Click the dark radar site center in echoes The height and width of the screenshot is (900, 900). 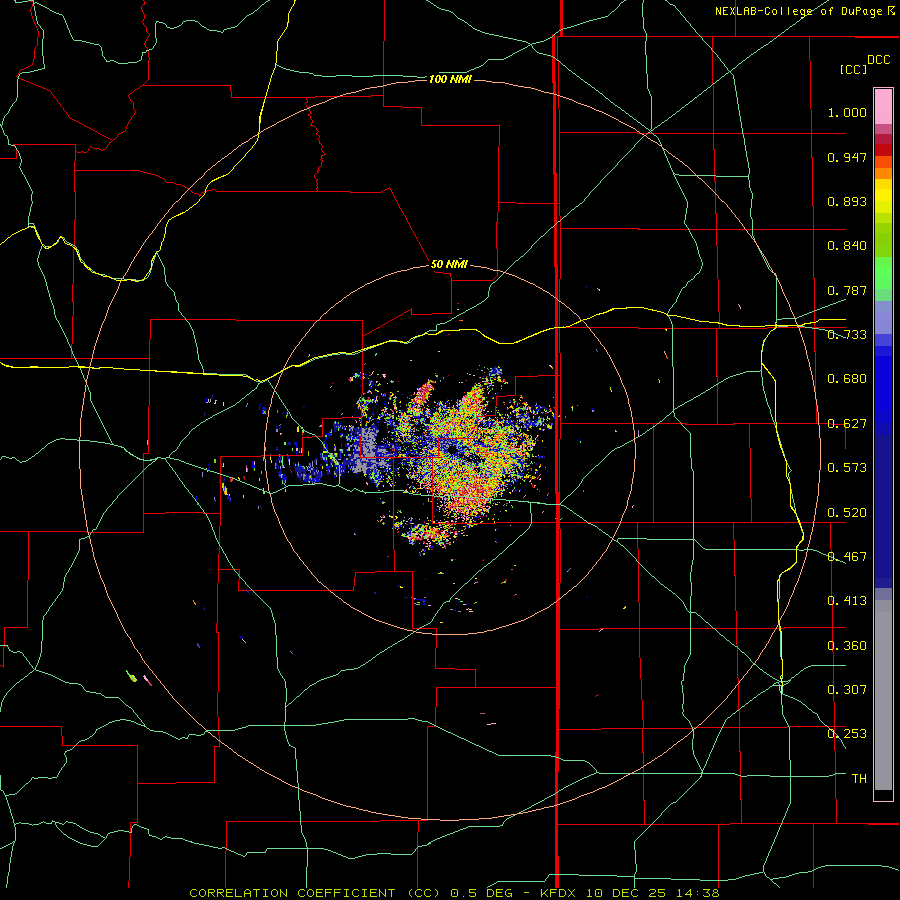453,449
